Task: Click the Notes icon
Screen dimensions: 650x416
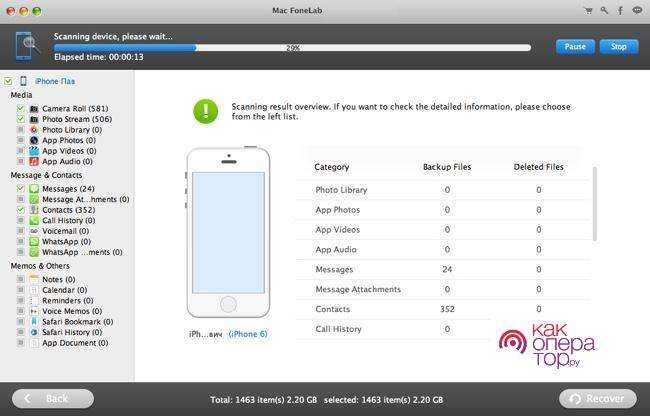Action: point(34,280)
